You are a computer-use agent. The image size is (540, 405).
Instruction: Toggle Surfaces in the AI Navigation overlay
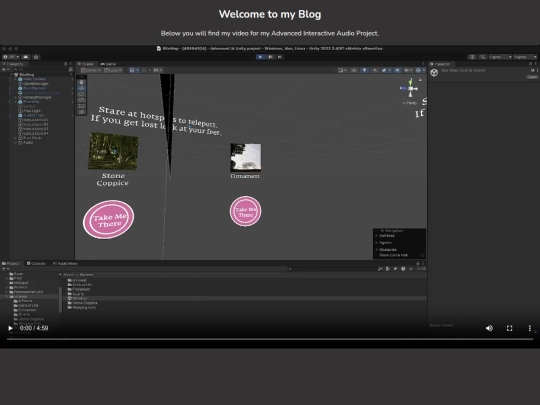pos(386,236)
